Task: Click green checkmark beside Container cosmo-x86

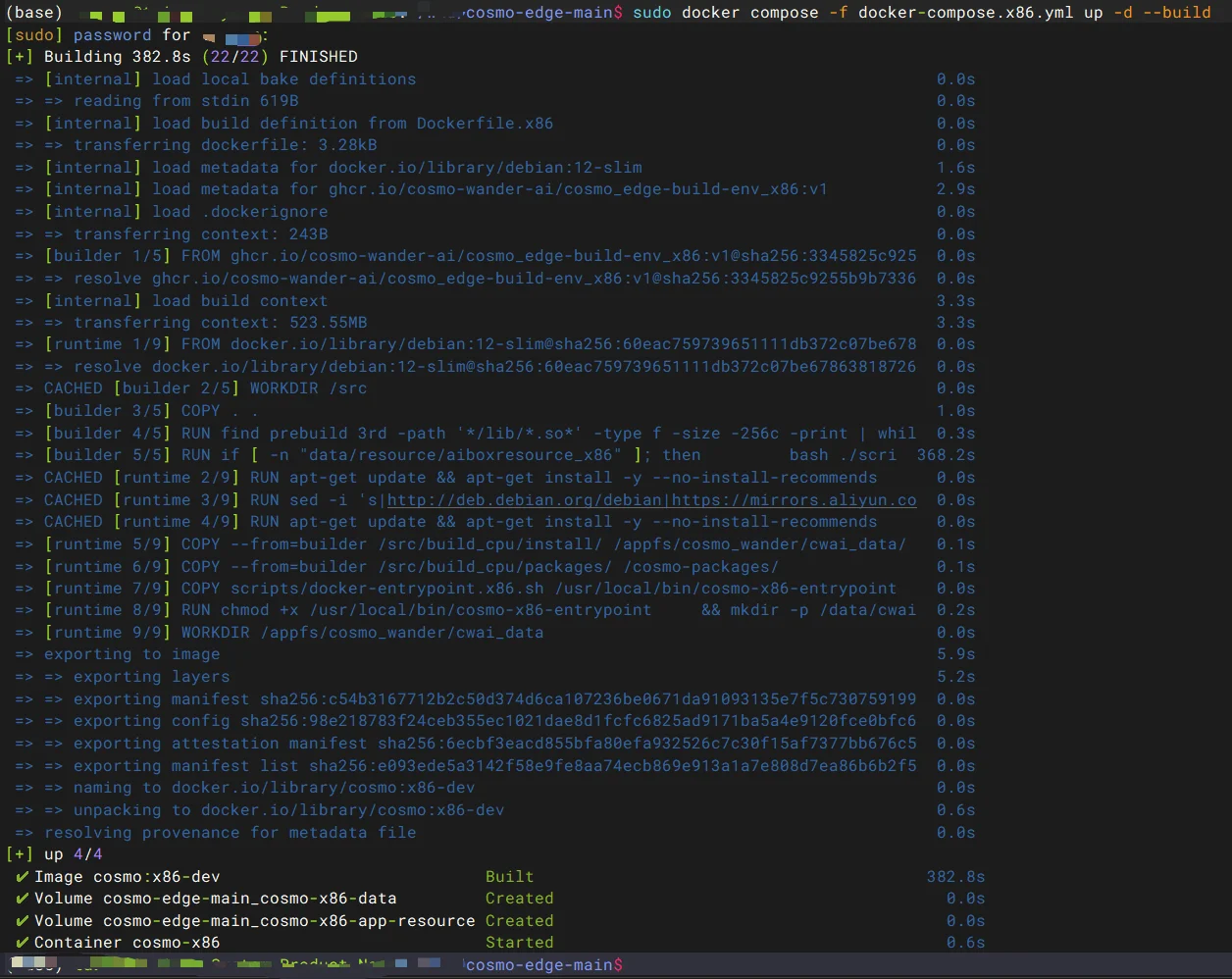Action: click(22, 943)
